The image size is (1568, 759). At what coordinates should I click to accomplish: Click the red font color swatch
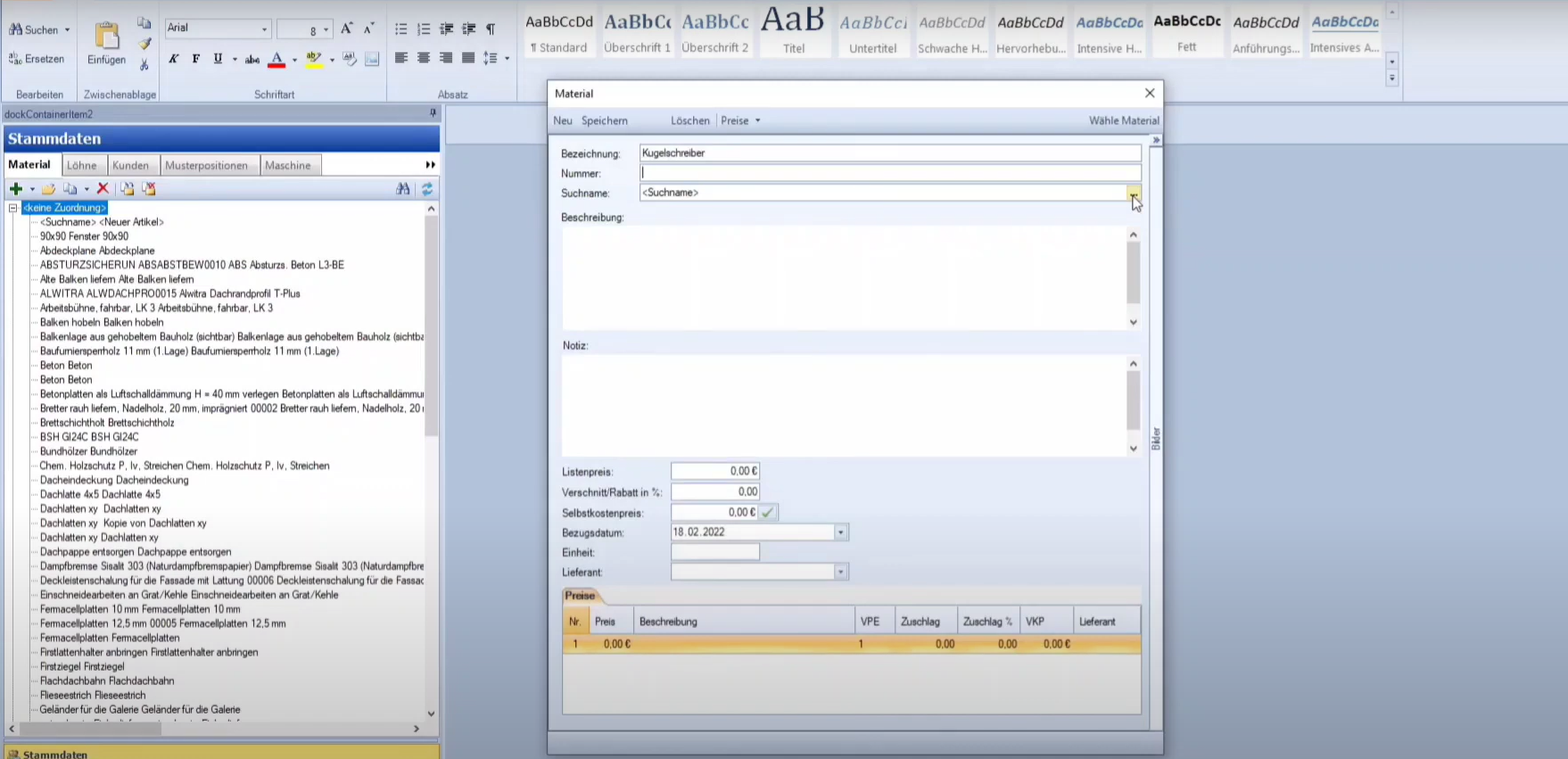click(277, 60)
